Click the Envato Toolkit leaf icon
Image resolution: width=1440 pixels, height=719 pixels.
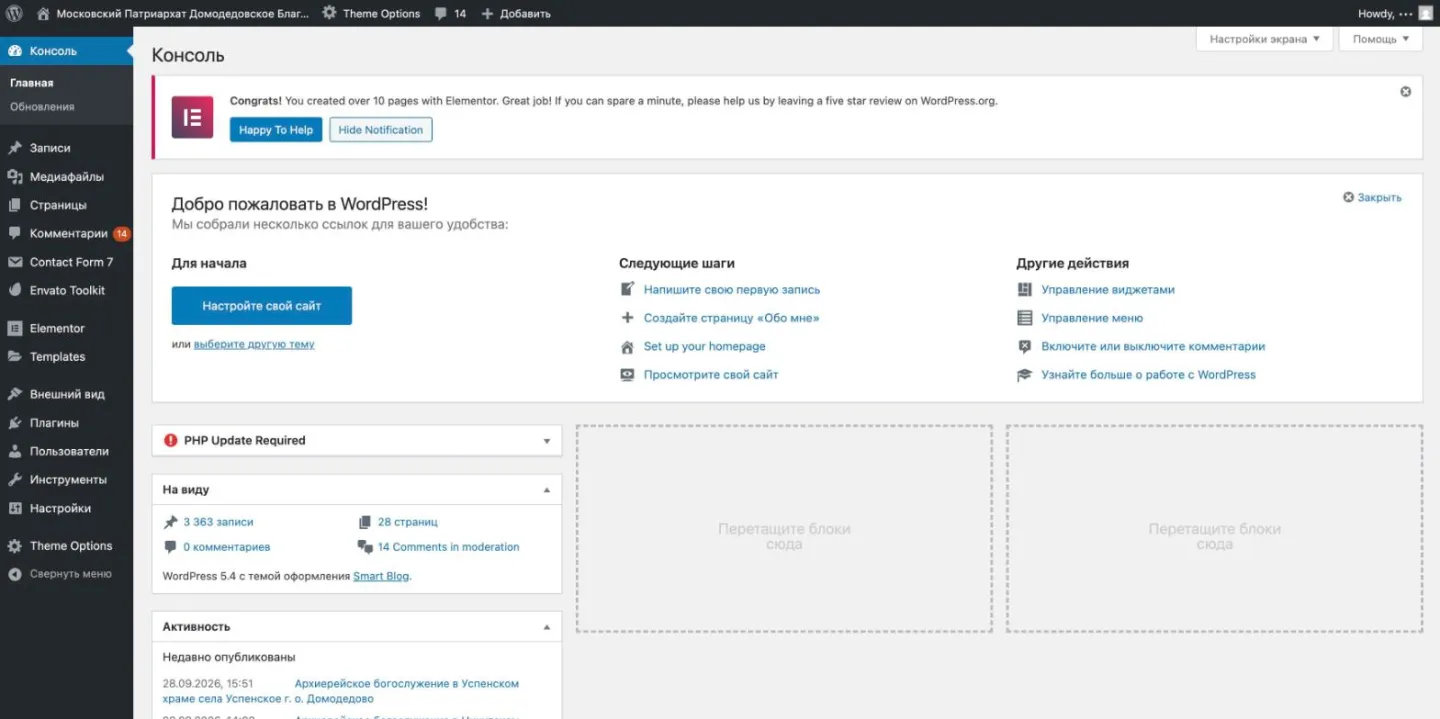14,290
